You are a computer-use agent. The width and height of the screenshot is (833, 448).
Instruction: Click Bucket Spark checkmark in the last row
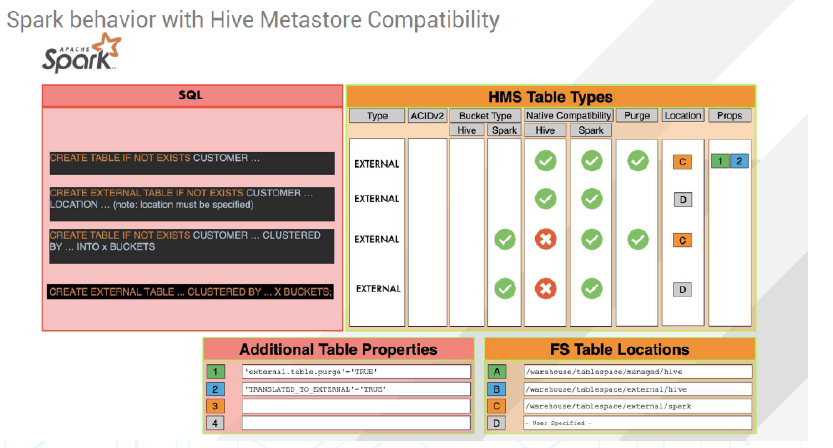pos(505,289)
